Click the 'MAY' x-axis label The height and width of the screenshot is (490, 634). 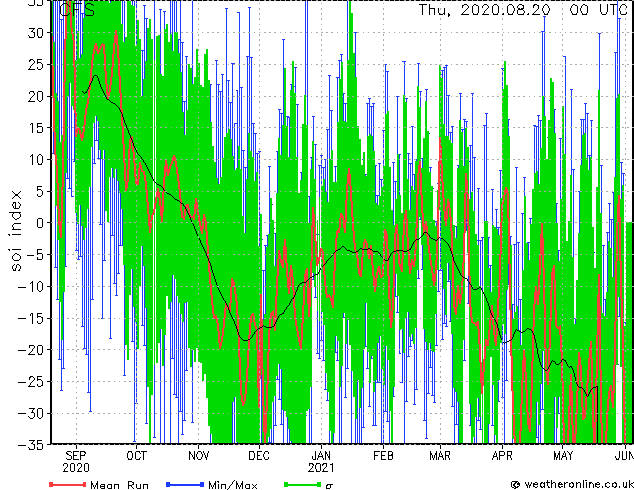563,456
